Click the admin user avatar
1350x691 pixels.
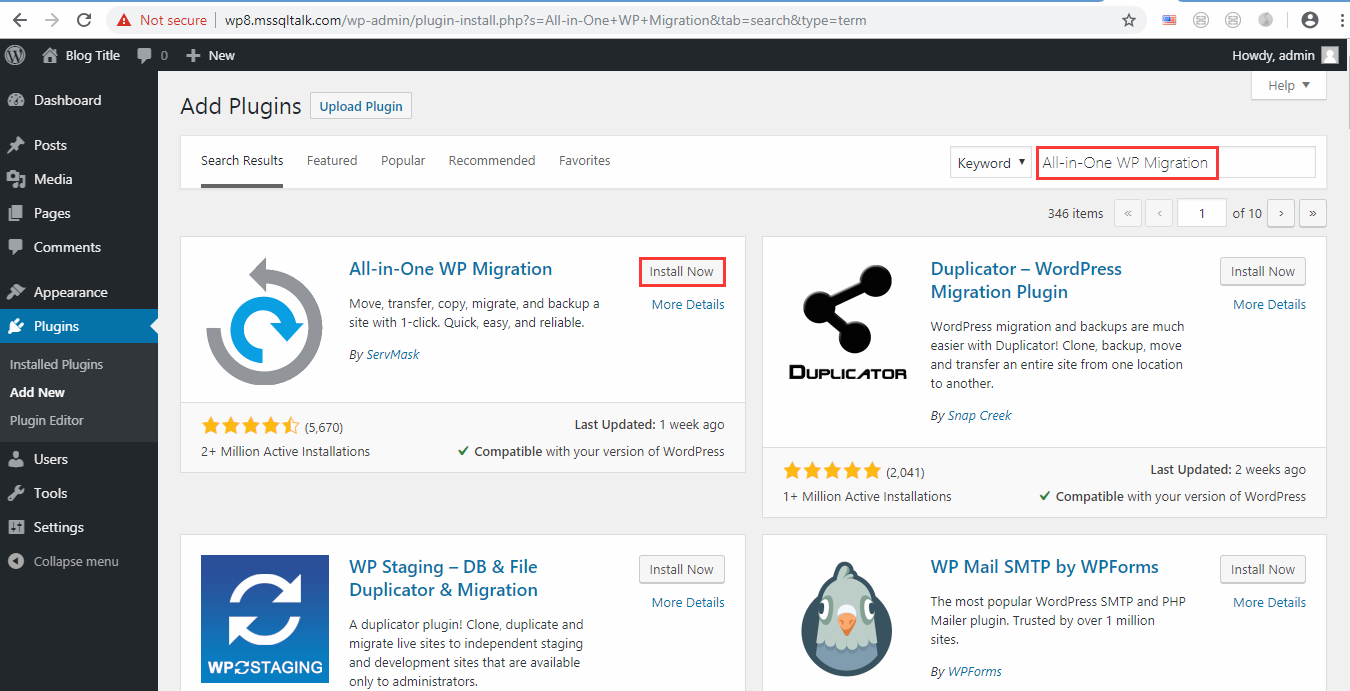tap(1329, 55)
